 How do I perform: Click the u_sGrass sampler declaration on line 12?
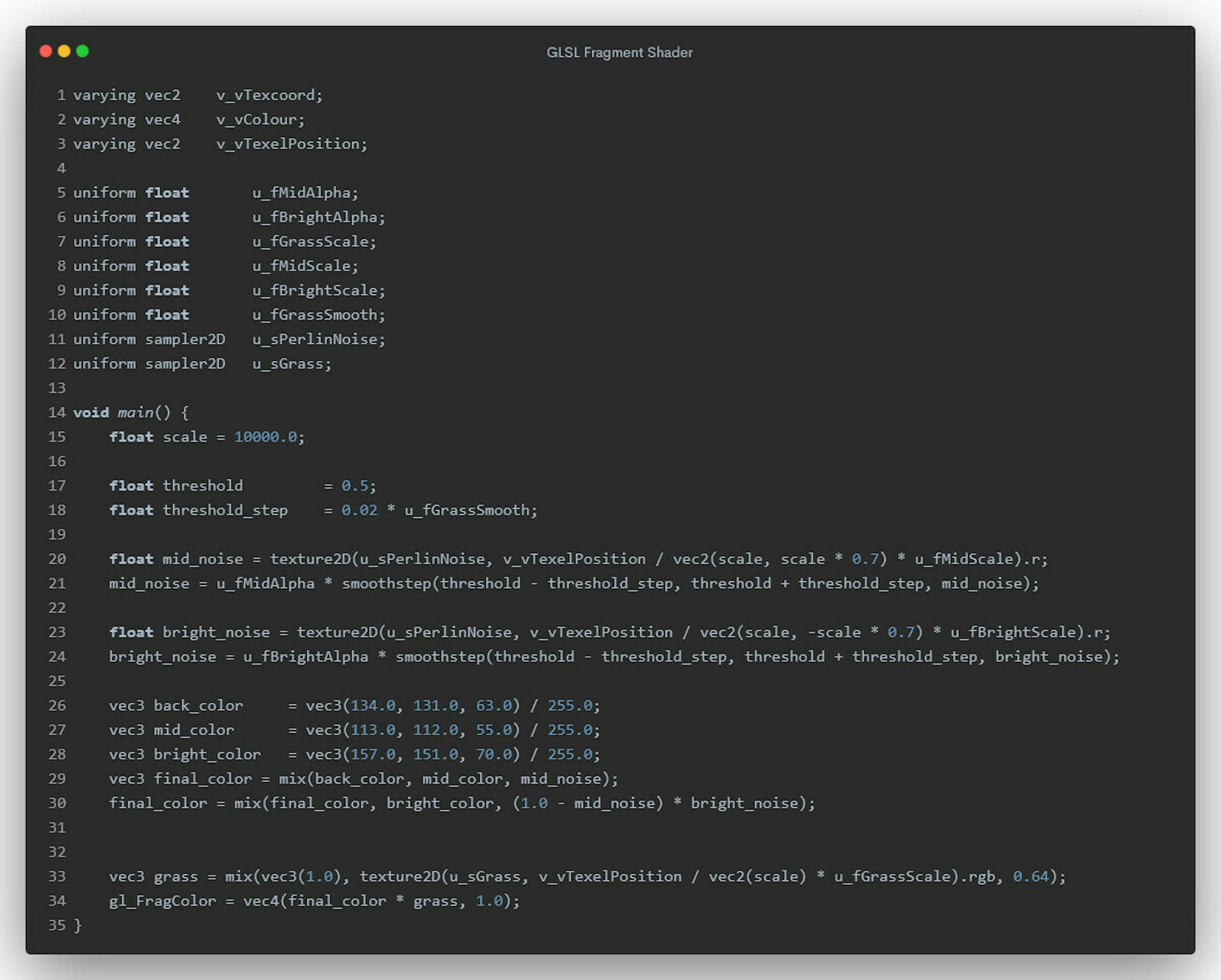(291, 364)
